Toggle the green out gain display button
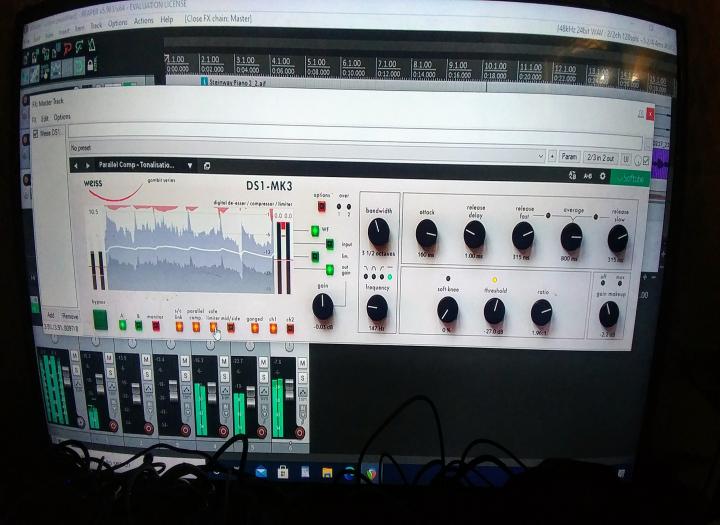The image size is (720, 525). pyautogui.click(x=330, y=270)
